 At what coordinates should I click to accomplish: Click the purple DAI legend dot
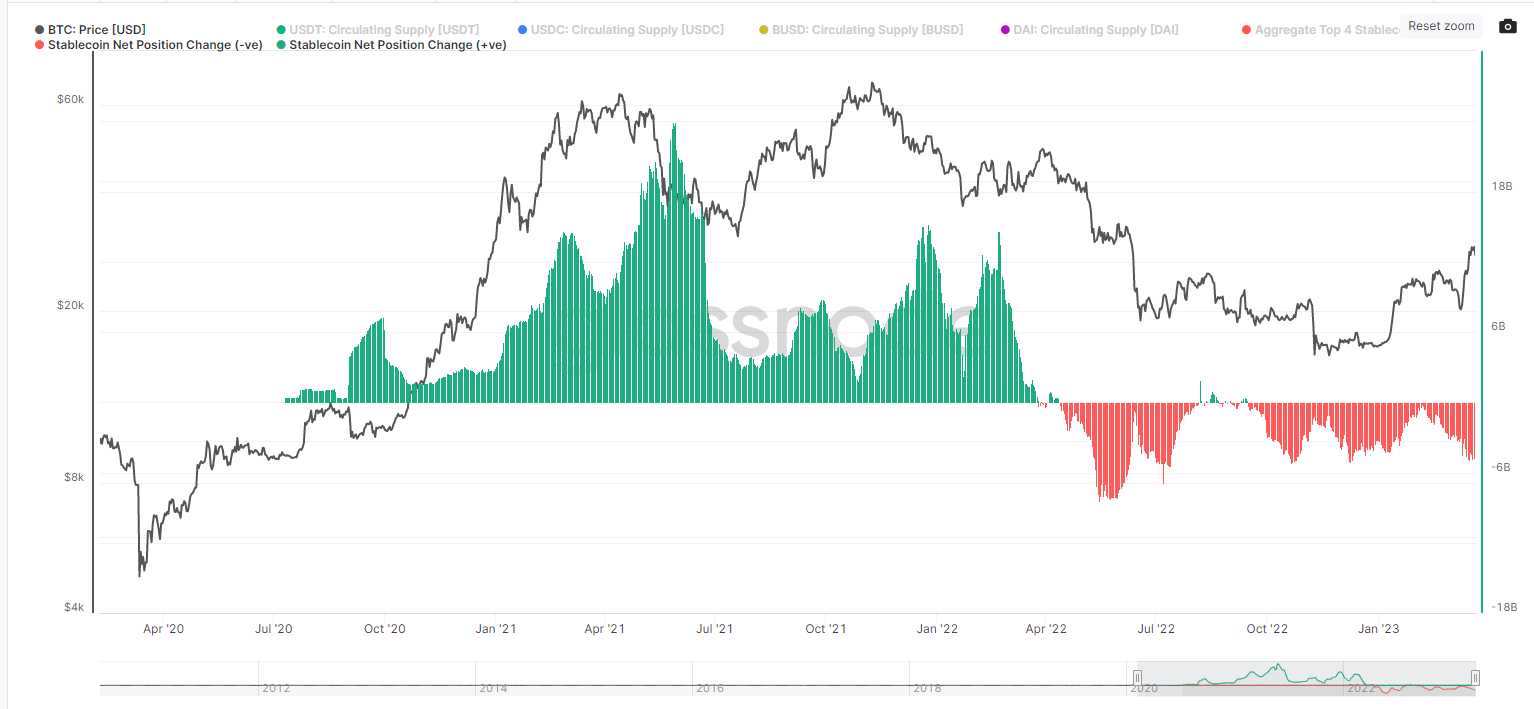point(1004,30)
